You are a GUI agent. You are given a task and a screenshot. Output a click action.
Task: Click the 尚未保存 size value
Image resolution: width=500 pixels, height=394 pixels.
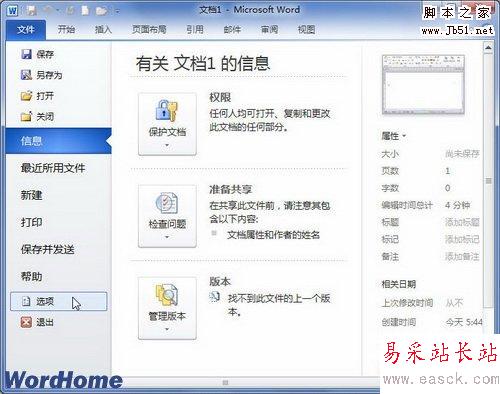pyautogui.click(x=462, y=154)
